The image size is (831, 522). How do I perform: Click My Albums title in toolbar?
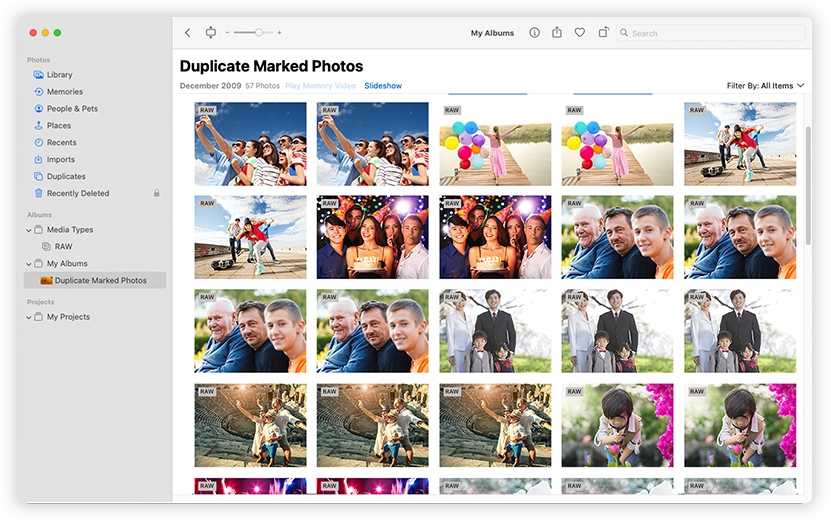492,33
